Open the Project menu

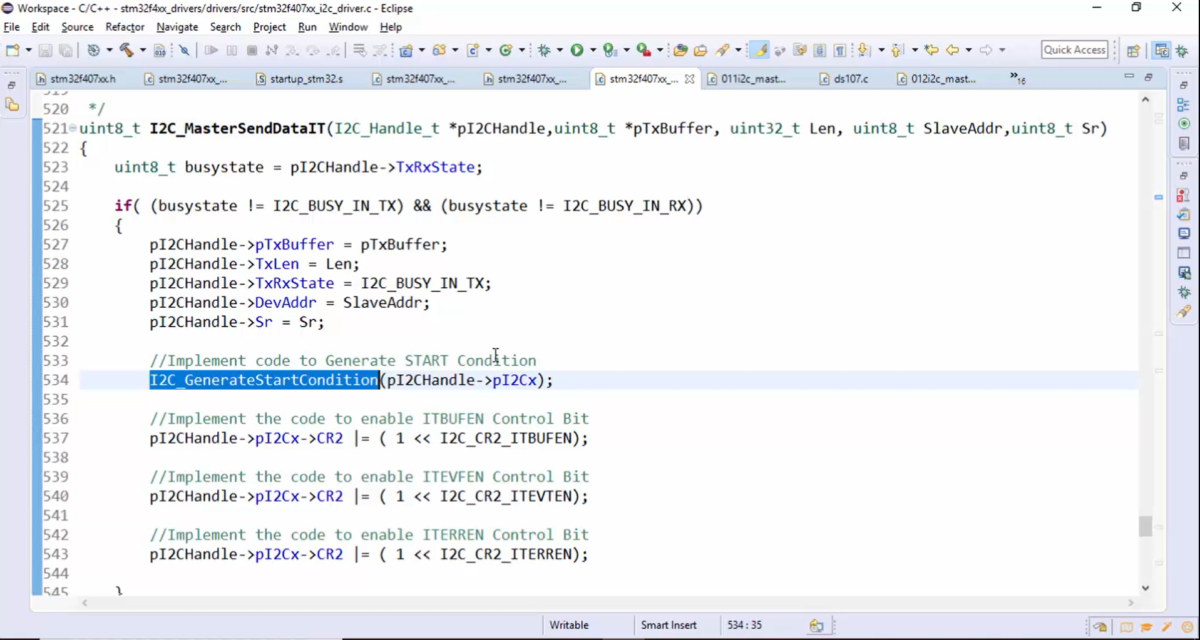coord(269,27)
